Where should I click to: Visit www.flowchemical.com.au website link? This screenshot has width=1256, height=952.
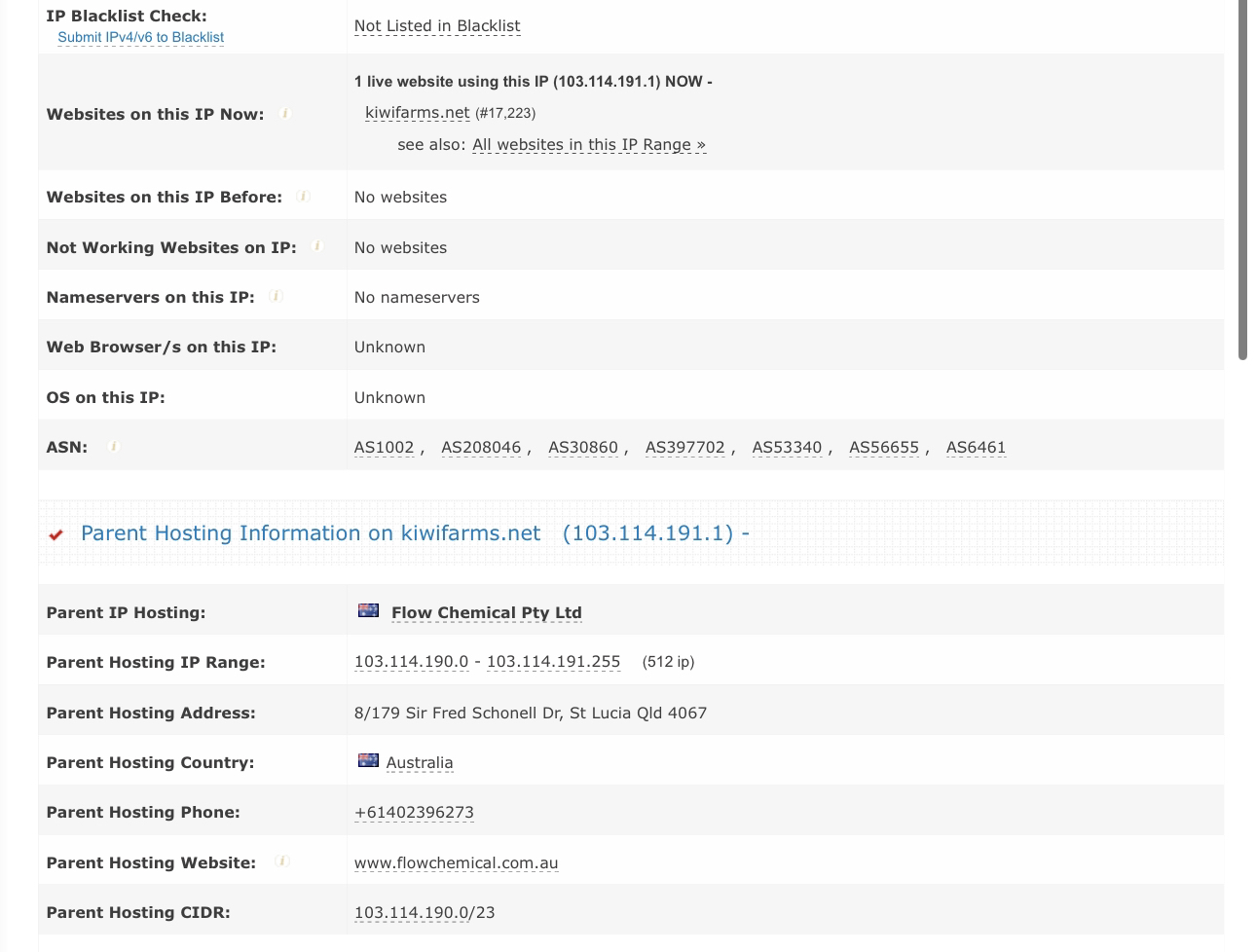click(x=456, y=863)
